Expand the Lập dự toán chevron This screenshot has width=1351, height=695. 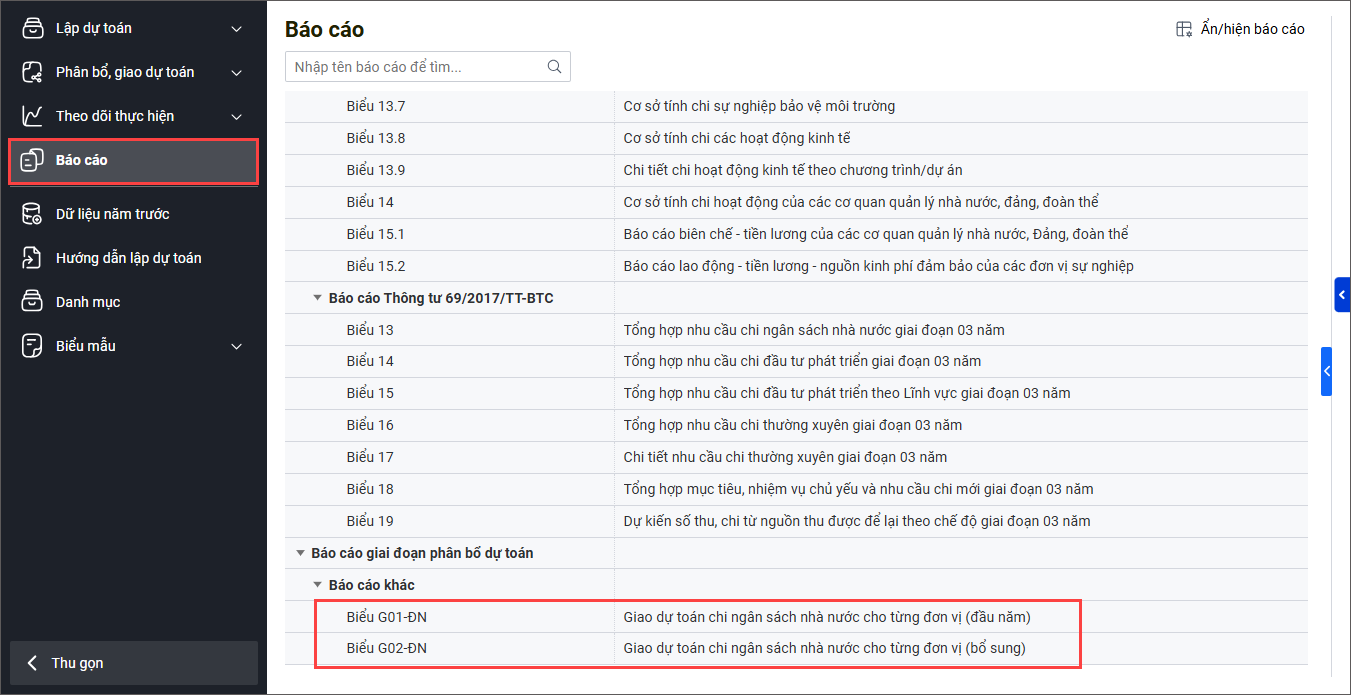pyautogui.click(x=236, y=29)
